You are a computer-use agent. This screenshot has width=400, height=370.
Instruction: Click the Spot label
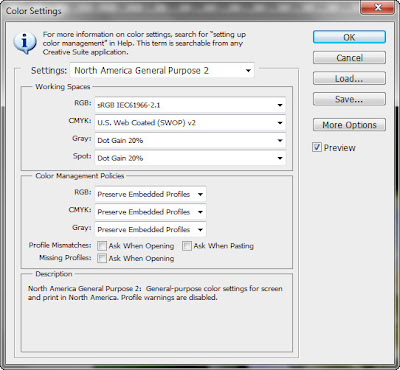[x=82, y=156]
